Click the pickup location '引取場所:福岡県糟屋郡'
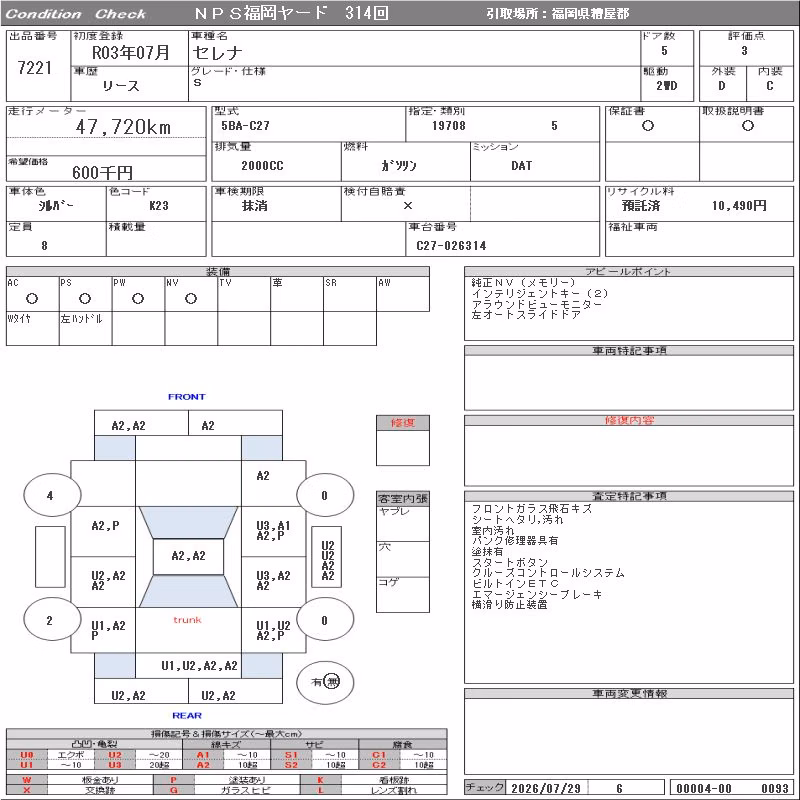 [x=557, y=14]
